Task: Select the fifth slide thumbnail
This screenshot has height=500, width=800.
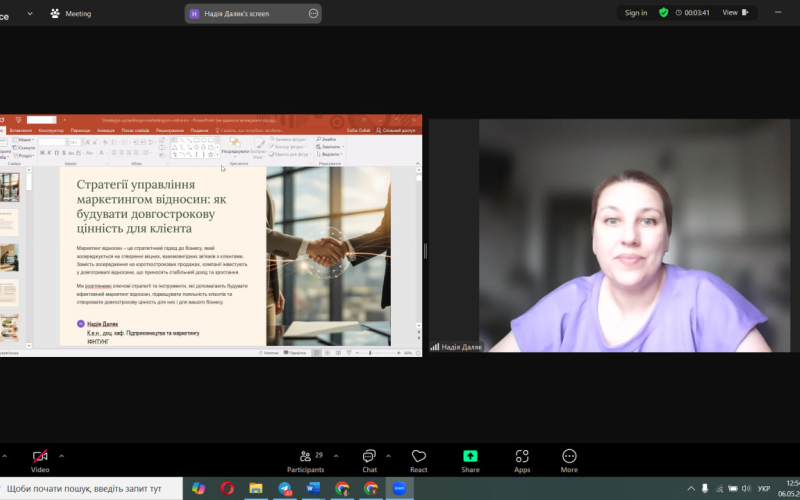Action: [9, 328]
